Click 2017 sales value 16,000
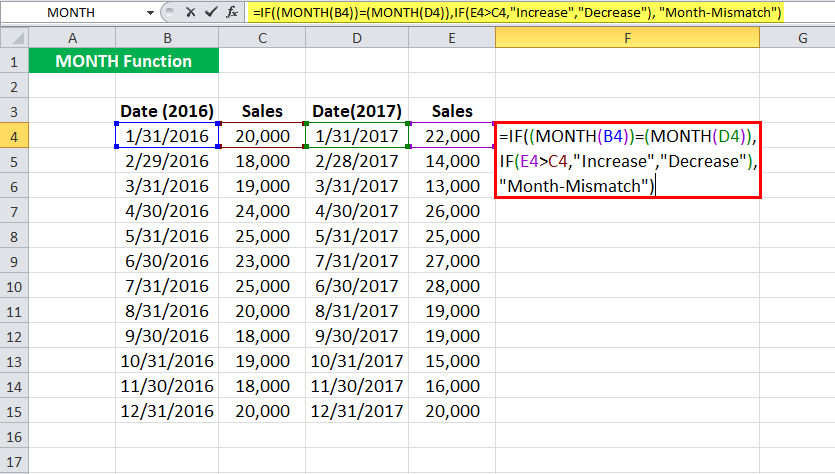The image size is (835, 474). point(452,386)
